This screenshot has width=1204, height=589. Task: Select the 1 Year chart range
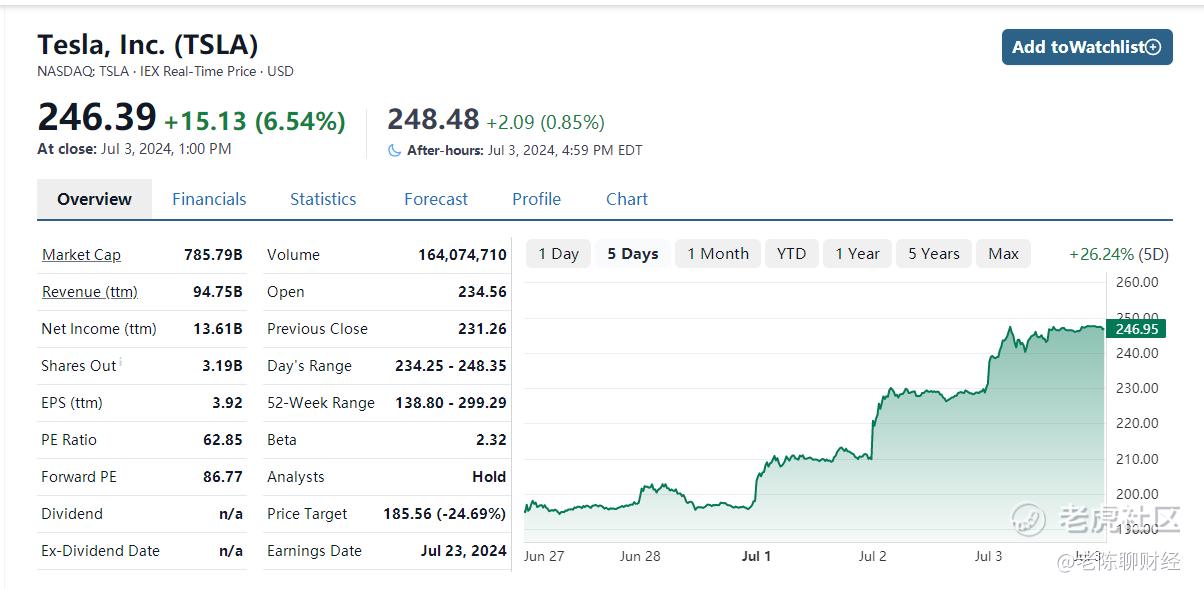click(857, 254)
